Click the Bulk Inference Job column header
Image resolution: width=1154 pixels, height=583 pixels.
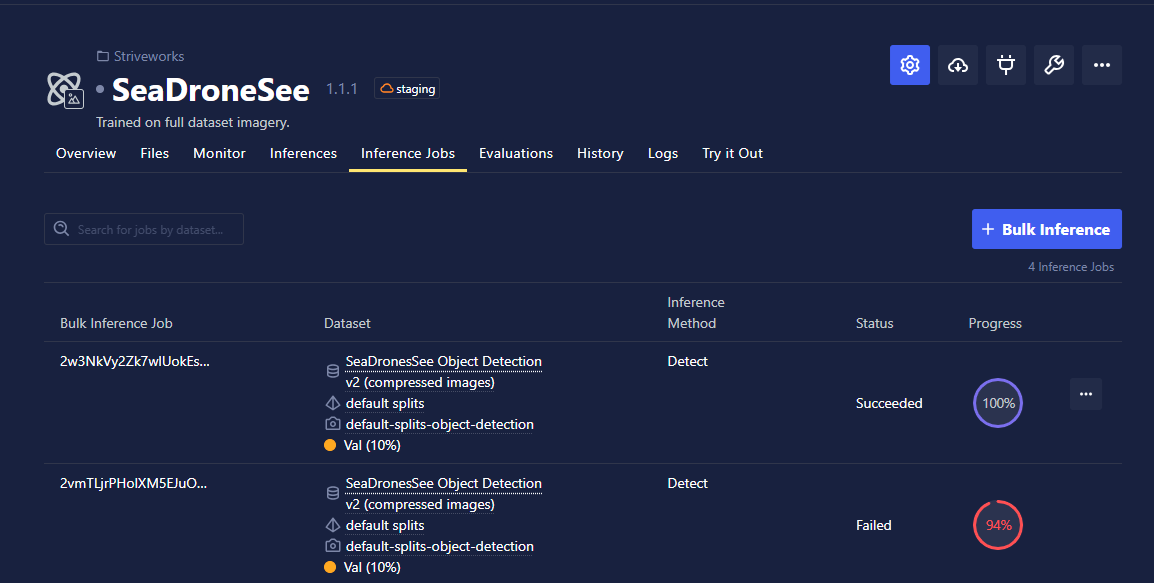116,323
